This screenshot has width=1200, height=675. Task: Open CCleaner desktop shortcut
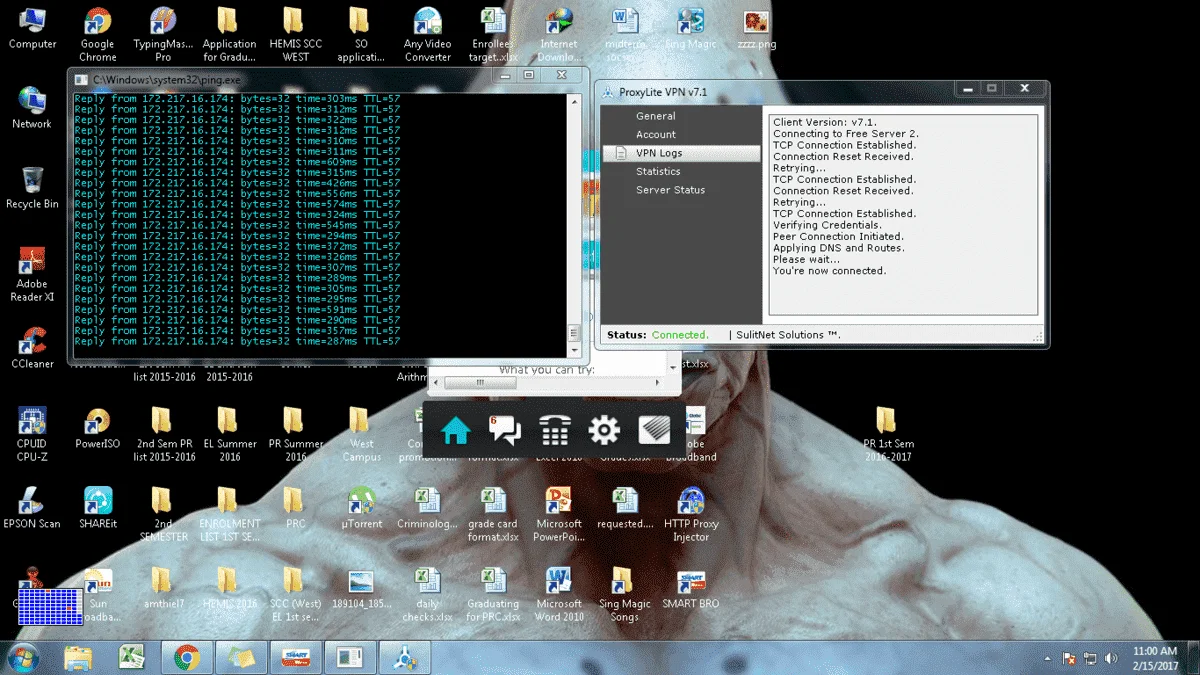pos(32,348)
